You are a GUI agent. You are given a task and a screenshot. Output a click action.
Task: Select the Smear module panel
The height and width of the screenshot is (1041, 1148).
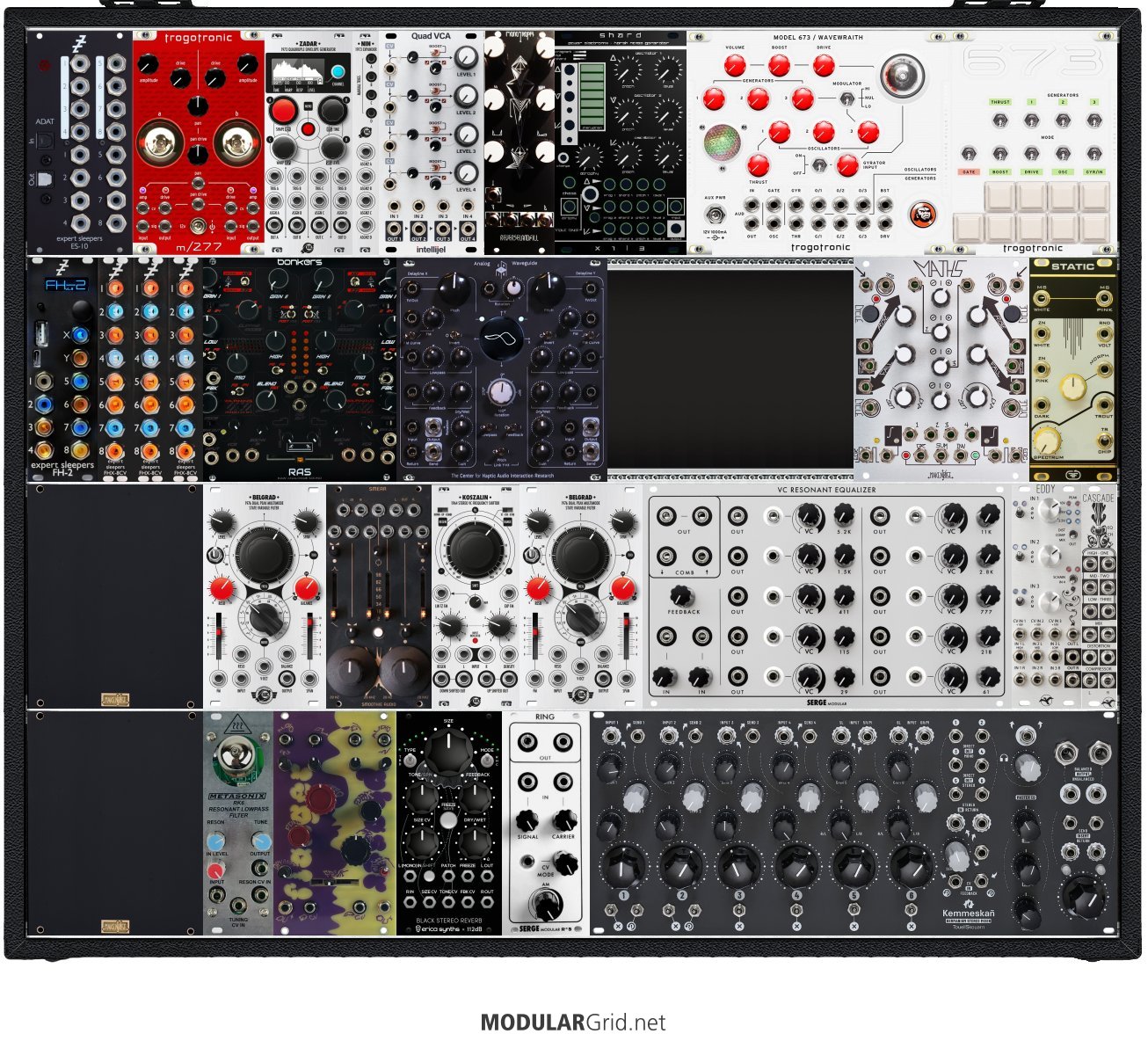tap(379, 596)
